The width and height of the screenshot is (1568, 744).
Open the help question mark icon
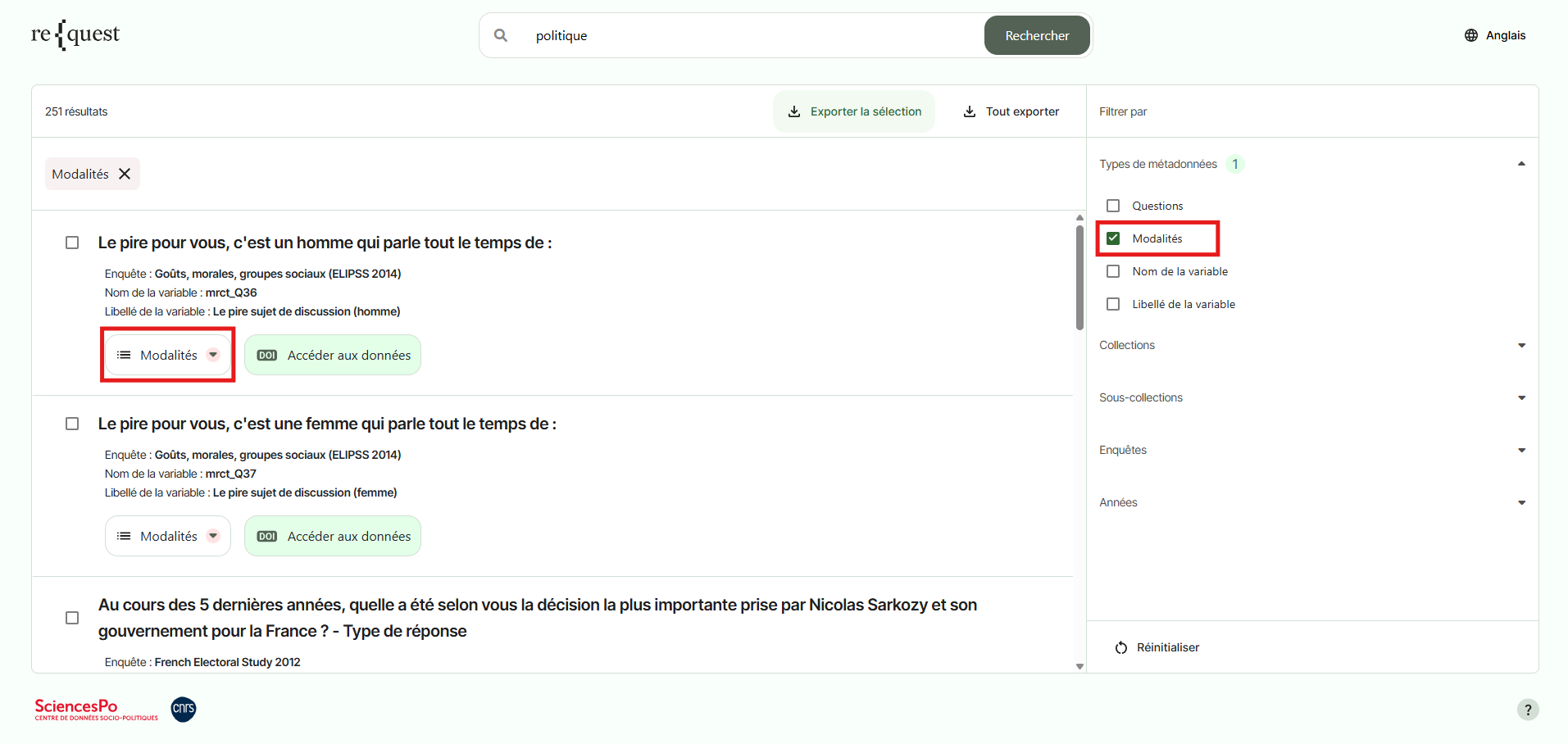tap(1527, 710)
